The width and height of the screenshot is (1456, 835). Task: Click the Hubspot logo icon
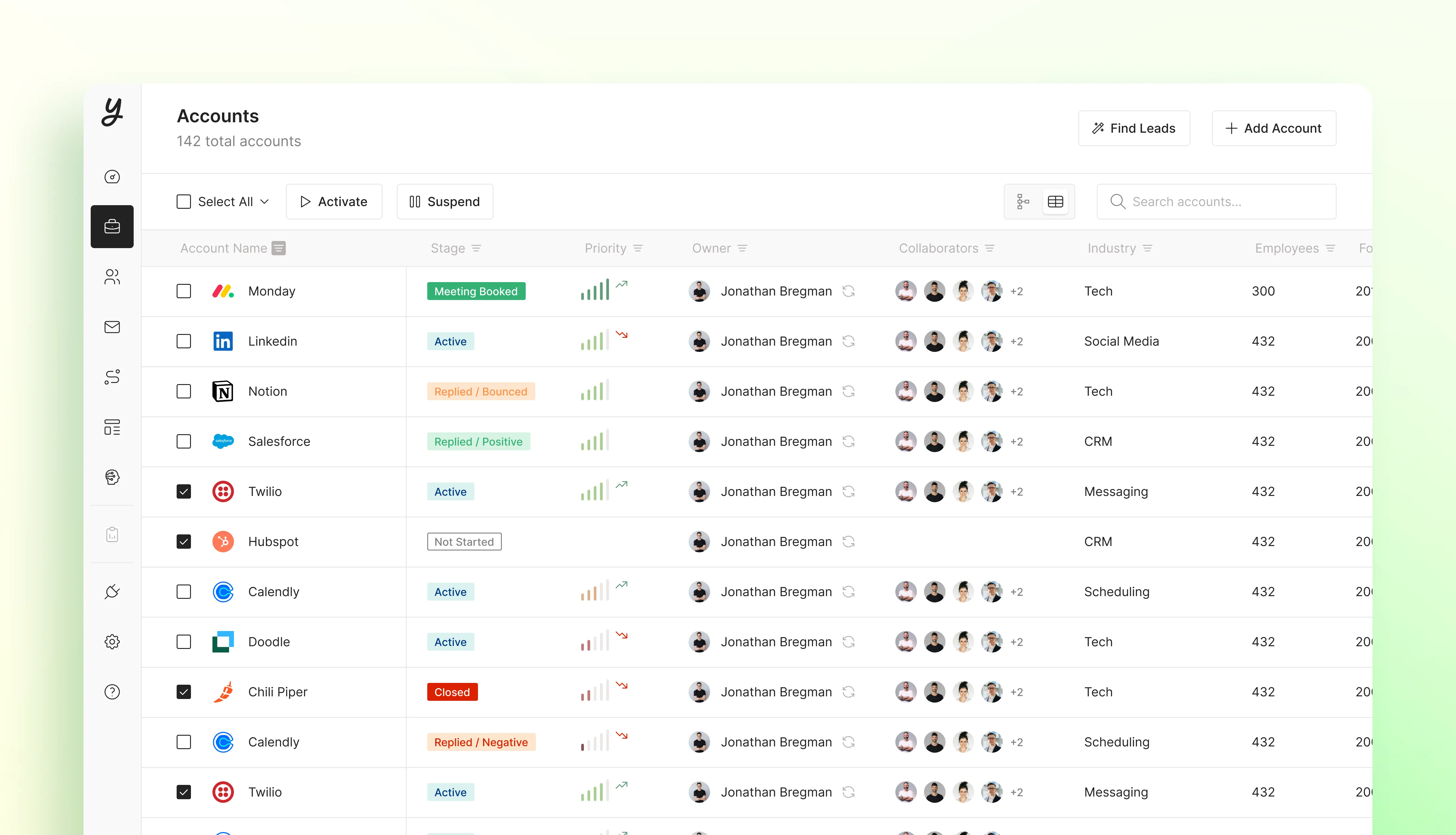[223, 541]
